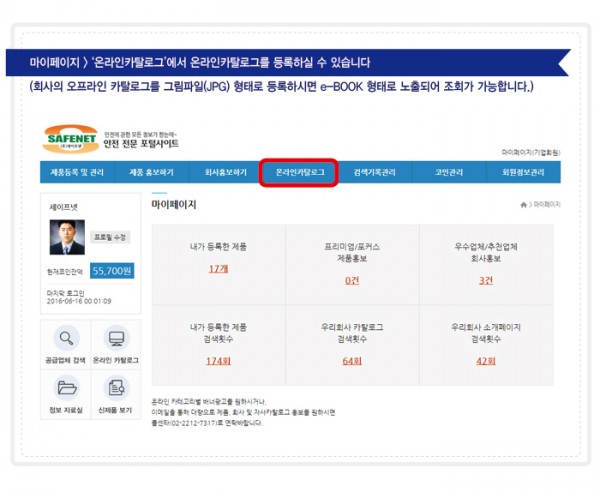600x492 pixels.
Task: Click the user profile photo
Action: pos(67,237)
